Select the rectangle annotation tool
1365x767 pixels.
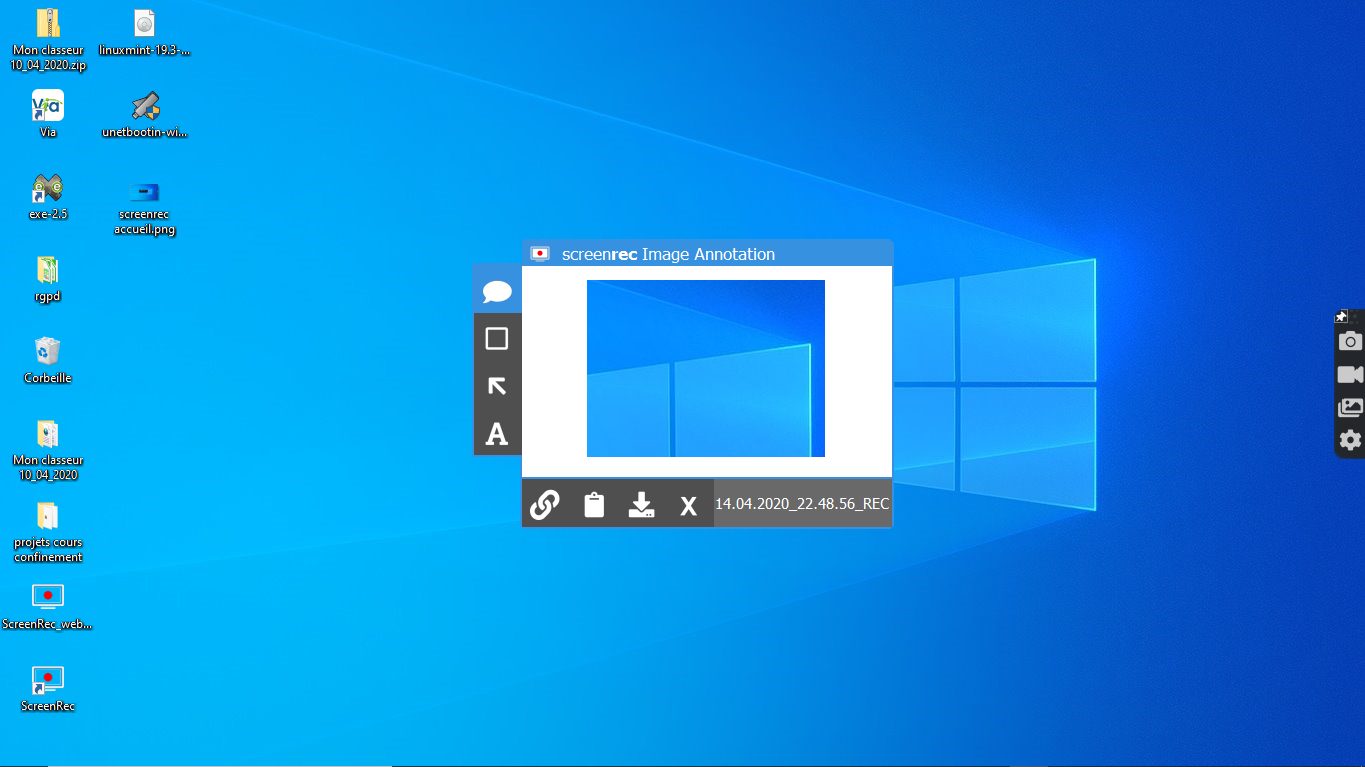click(497, 339)
